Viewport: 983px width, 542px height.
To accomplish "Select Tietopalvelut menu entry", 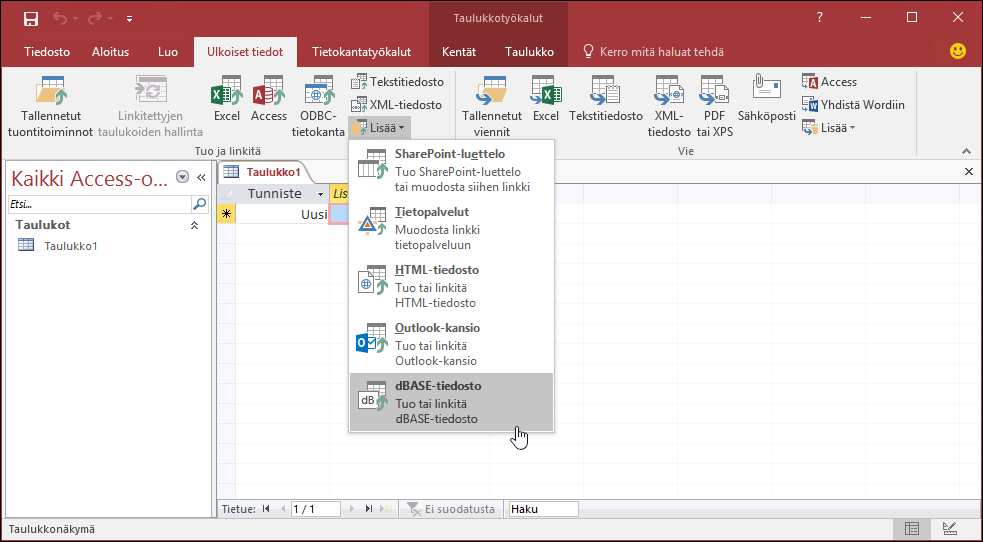I will (451, 228).
